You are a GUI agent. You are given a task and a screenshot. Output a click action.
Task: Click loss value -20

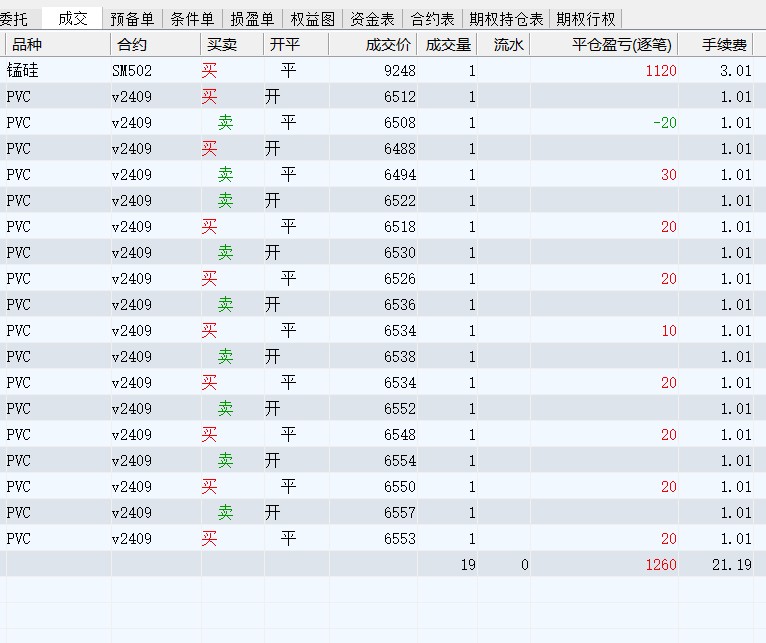(x=665, y=122)
